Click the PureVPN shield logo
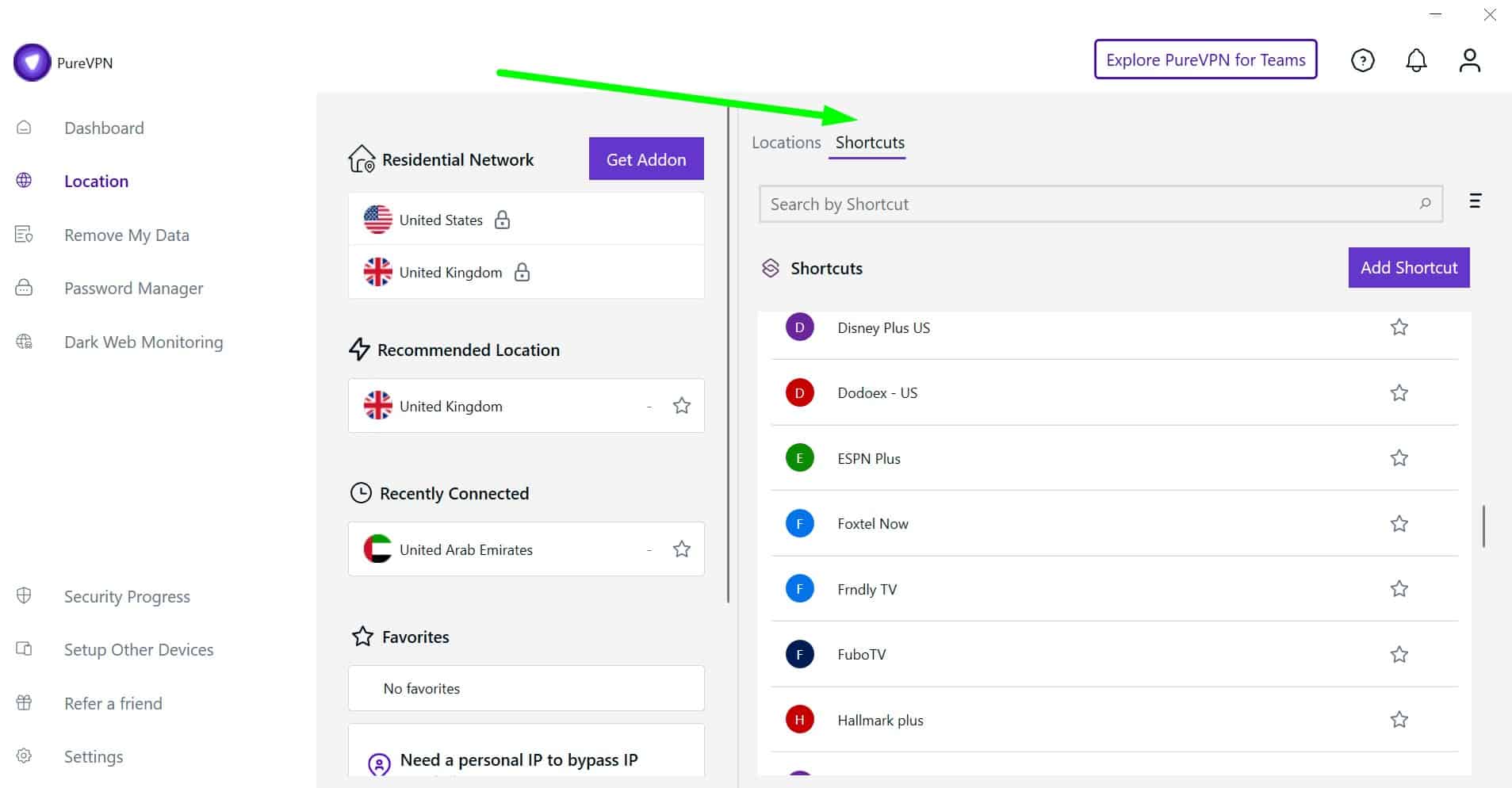This screenshot has height=788, width=1512. (33, 63)
